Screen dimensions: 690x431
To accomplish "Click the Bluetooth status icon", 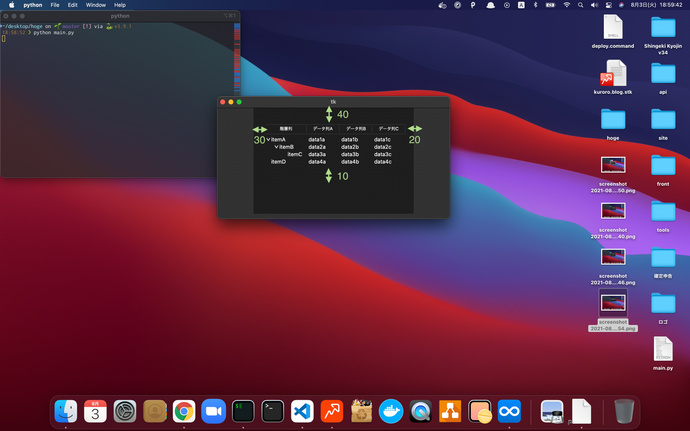I will click(536, 5).
